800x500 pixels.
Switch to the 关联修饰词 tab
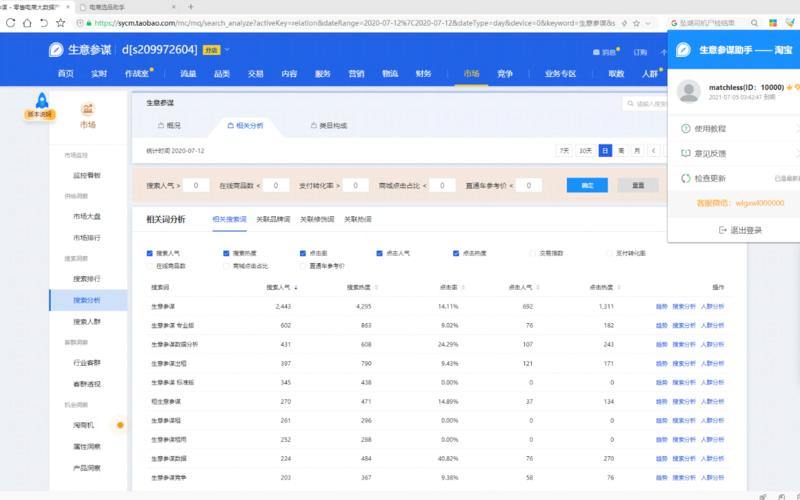317,219
